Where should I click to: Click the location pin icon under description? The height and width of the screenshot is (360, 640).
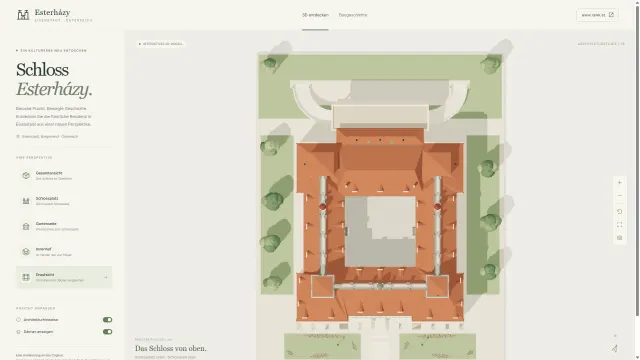(18, 136)
